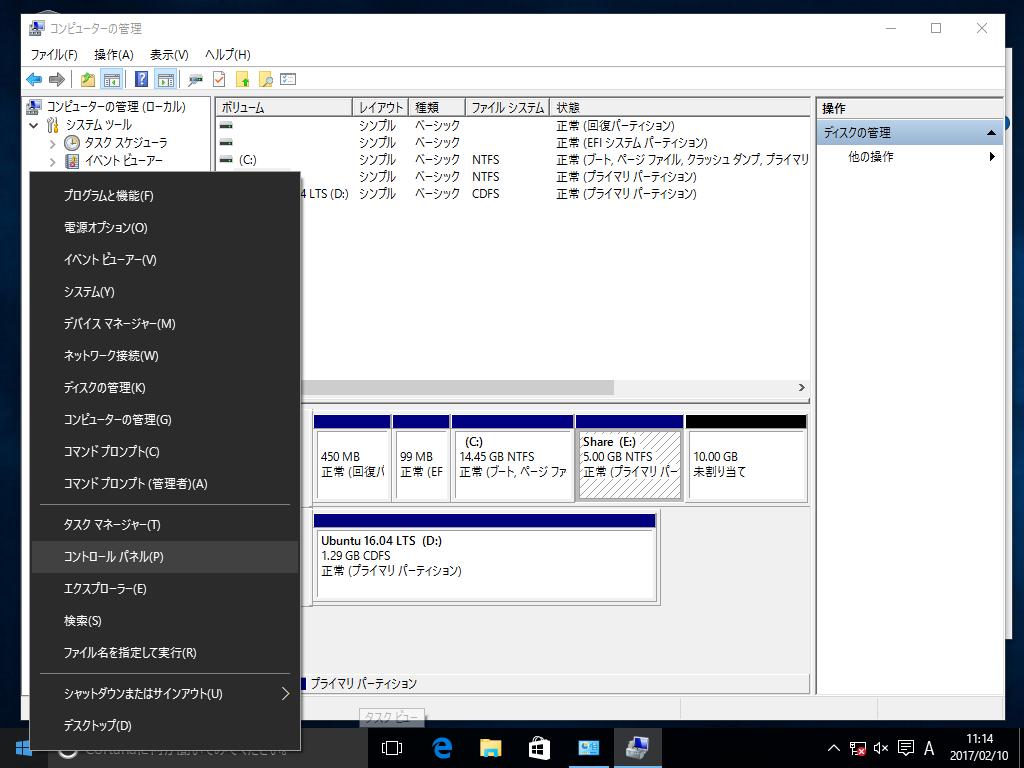Switch to the Control Panel taskbar app
Viewport: 1024px width, 768px height.
click(x=588, y=748)
